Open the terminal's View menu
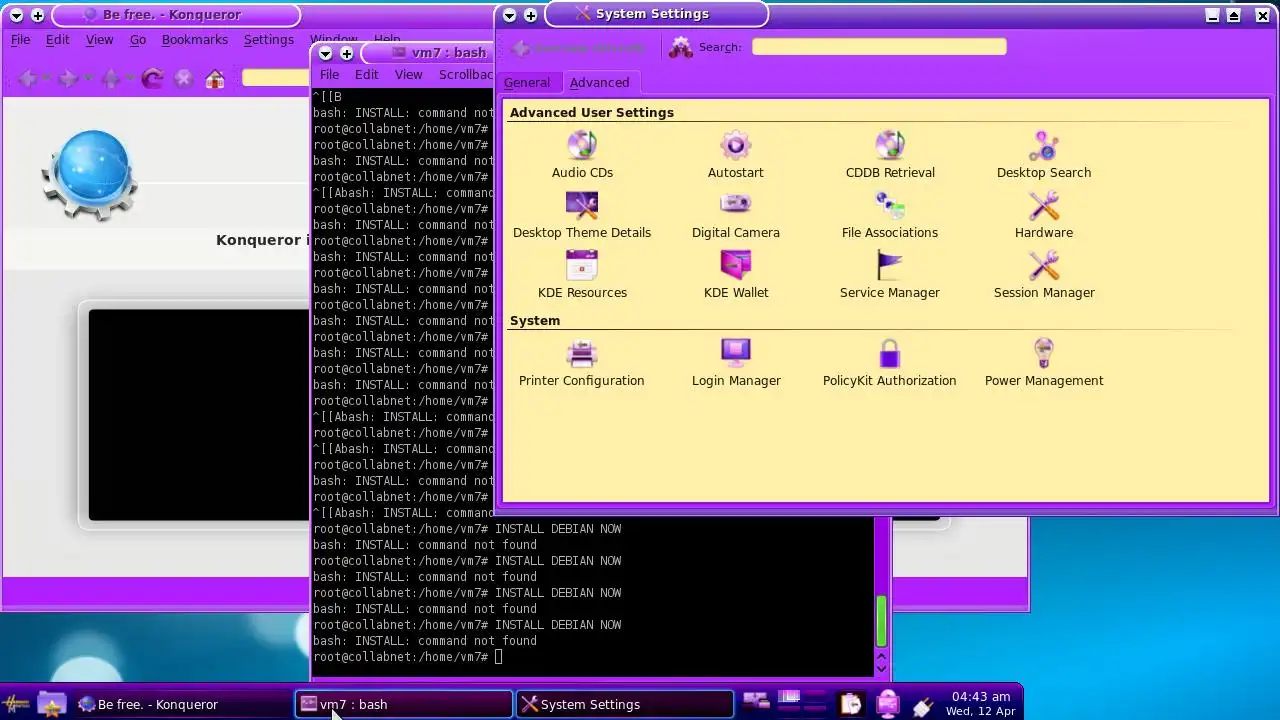Image resolution: width=1280 pixels, height=720 pixels. (408, 75)
